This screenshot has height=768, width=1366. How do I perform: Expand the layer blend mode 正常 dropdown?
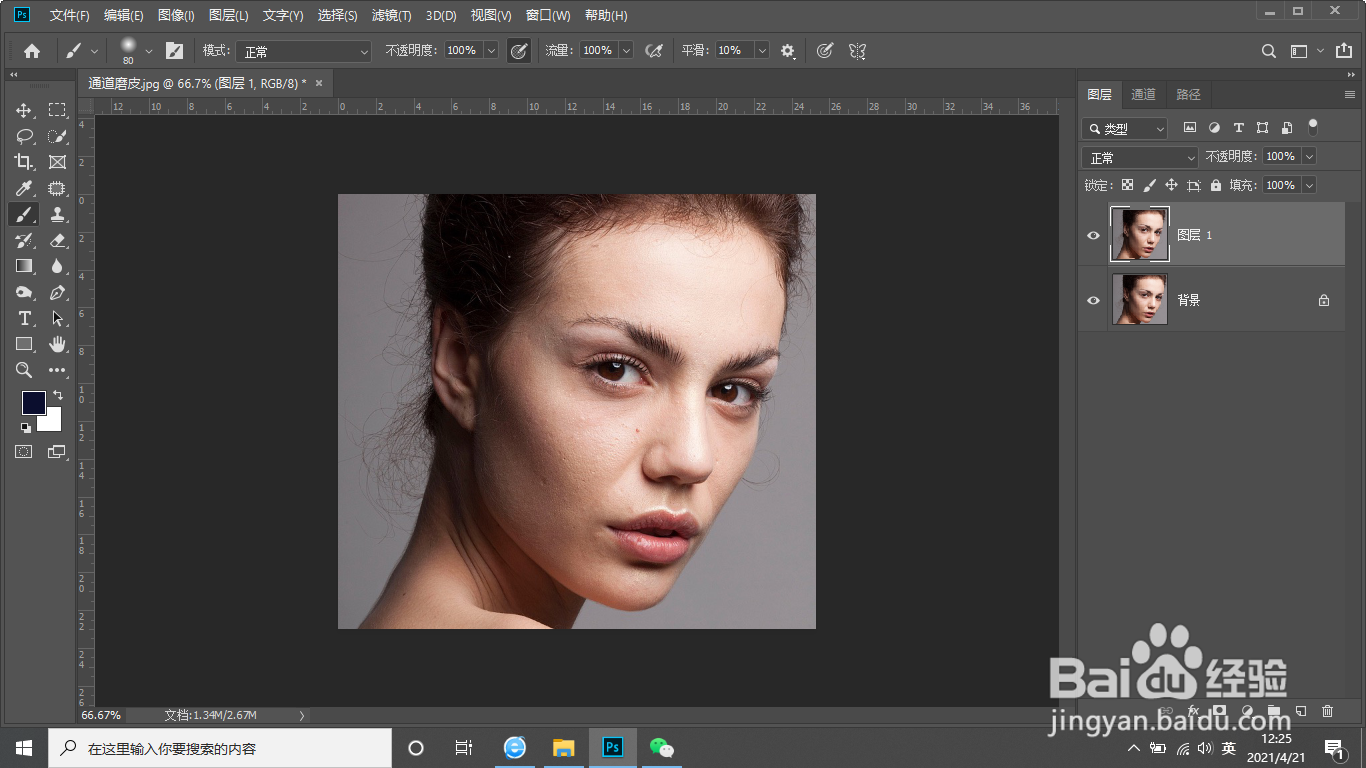pos(1139,158)
